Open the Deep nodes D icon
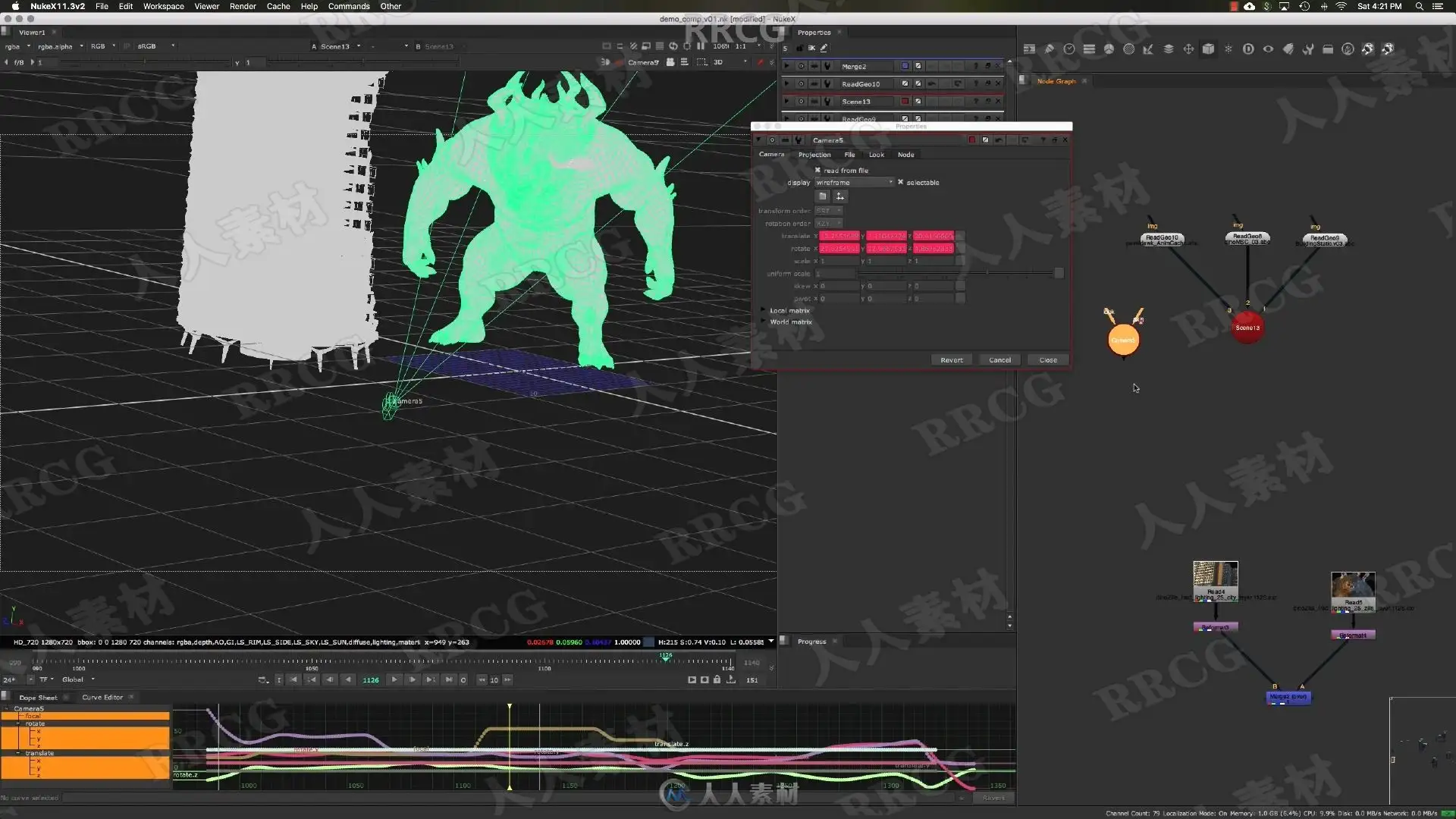Image resolution: width=1456 pixels, height=819 pixels. pos(1248,49)
